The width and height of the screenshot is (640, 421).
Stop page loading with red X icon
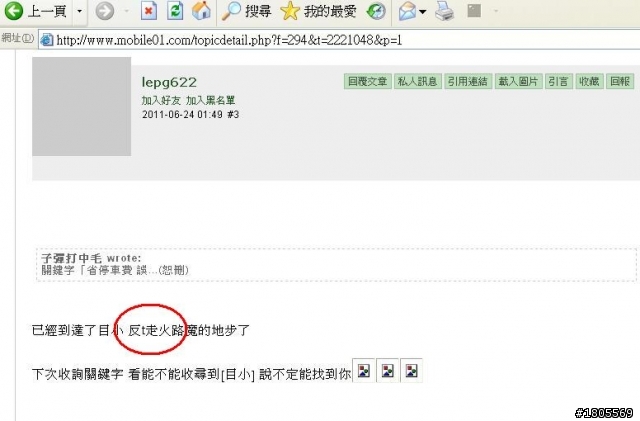pyautogui.click(x=149, y=11)
